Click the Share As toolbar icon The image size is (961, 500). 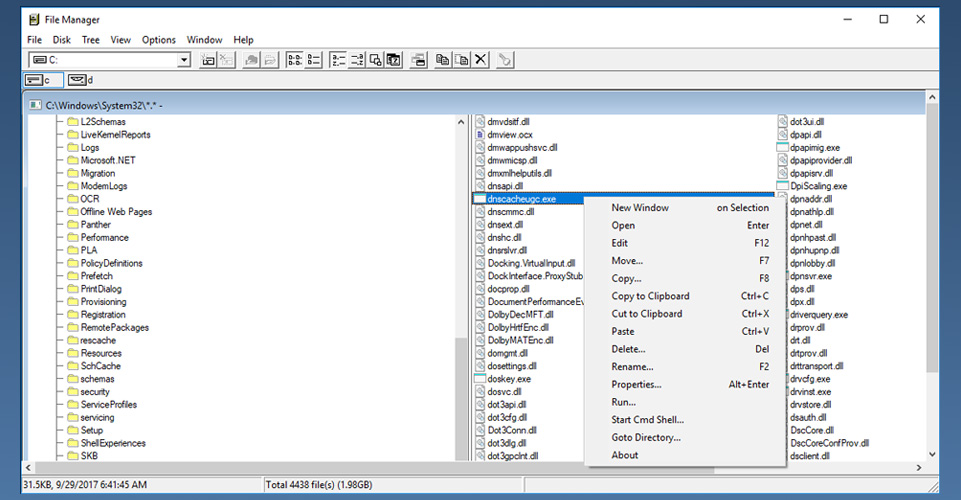251,59
